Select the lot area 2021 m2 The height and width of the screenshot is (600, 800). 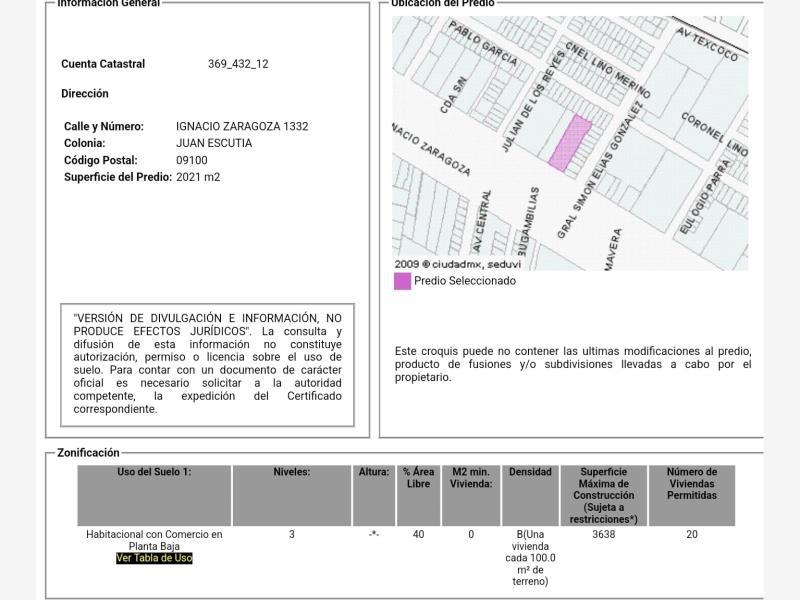198,177
